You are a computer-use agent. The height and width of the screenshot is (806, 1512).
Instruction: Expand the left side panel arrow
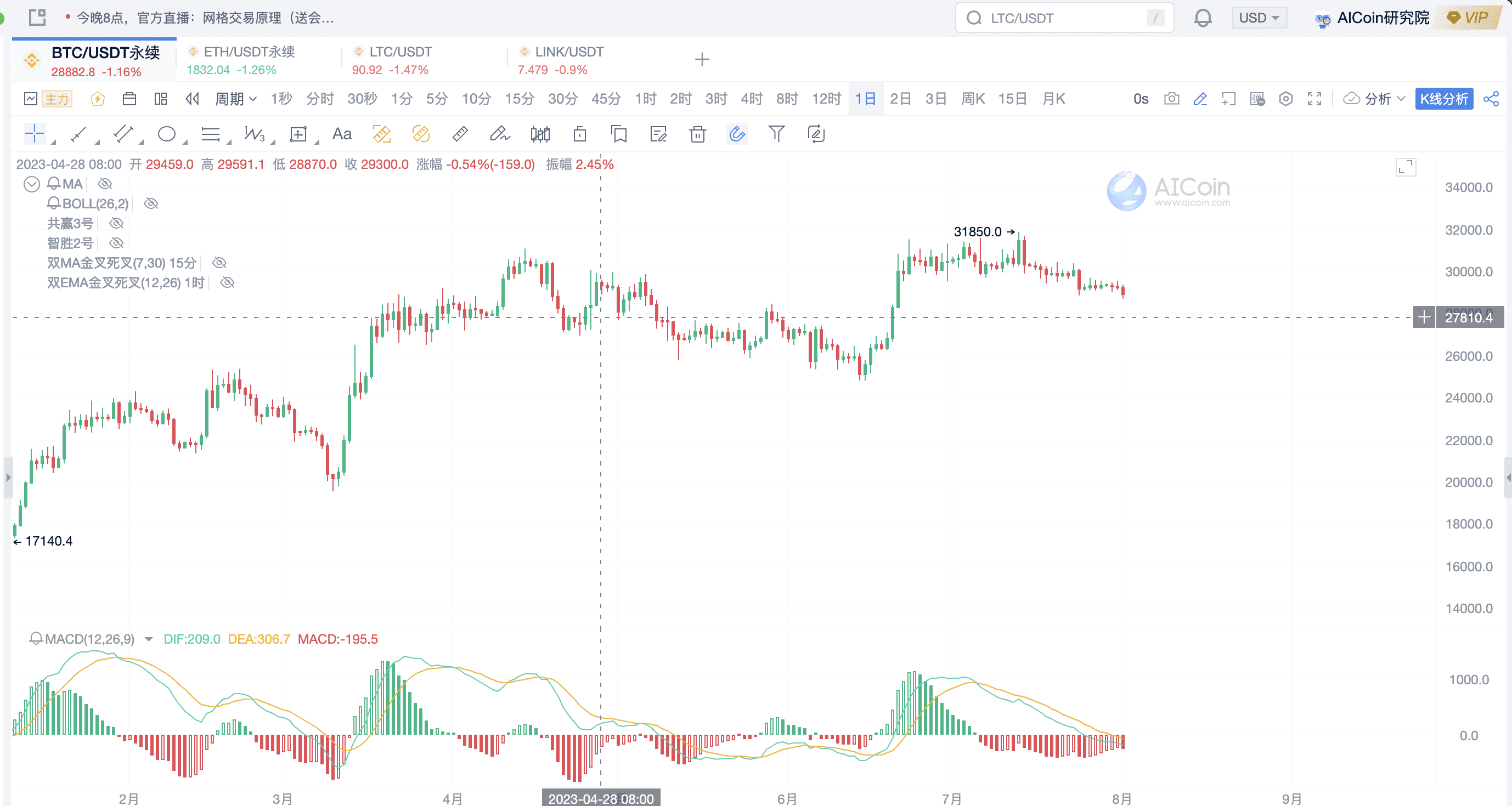coord(8,478)
